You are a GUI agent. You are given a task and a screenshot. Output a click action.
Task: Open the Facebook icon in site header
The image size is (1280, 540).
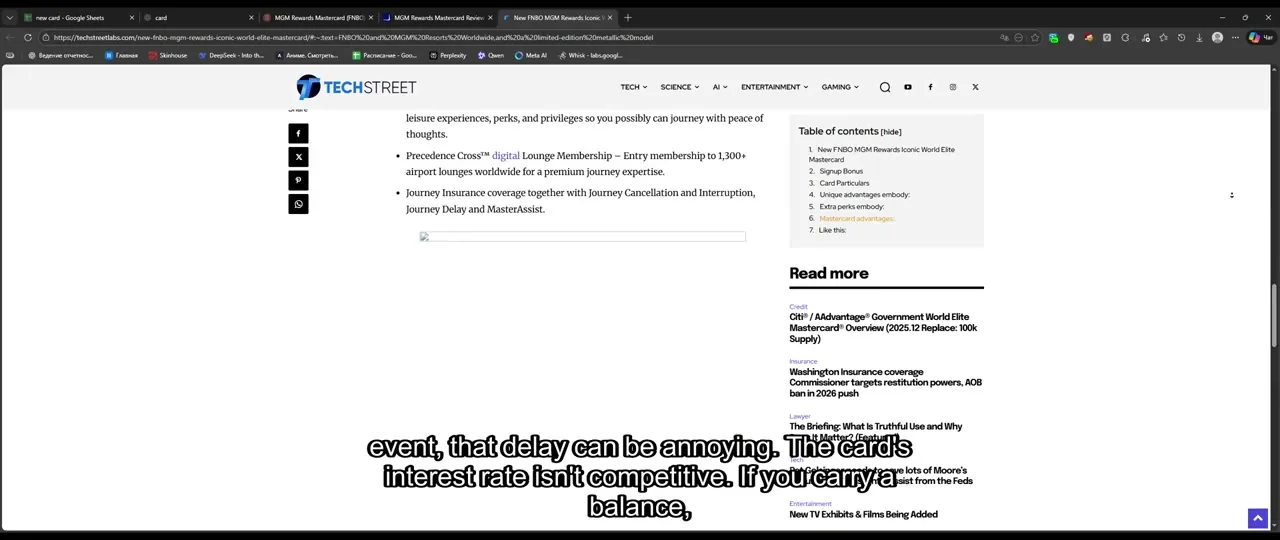click(930, 87)
